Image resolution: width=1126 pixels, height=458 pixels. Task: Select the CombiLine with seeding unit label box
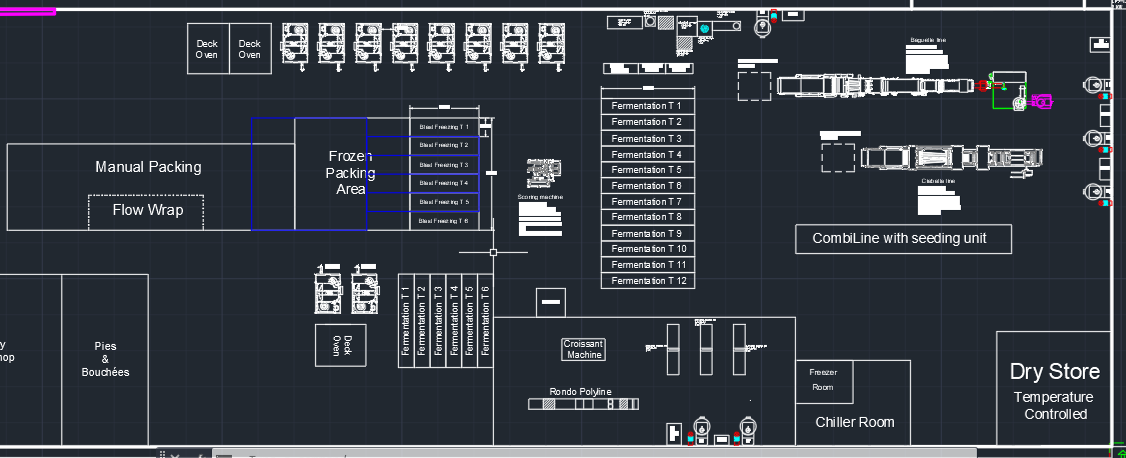click(x=904, y=239)
